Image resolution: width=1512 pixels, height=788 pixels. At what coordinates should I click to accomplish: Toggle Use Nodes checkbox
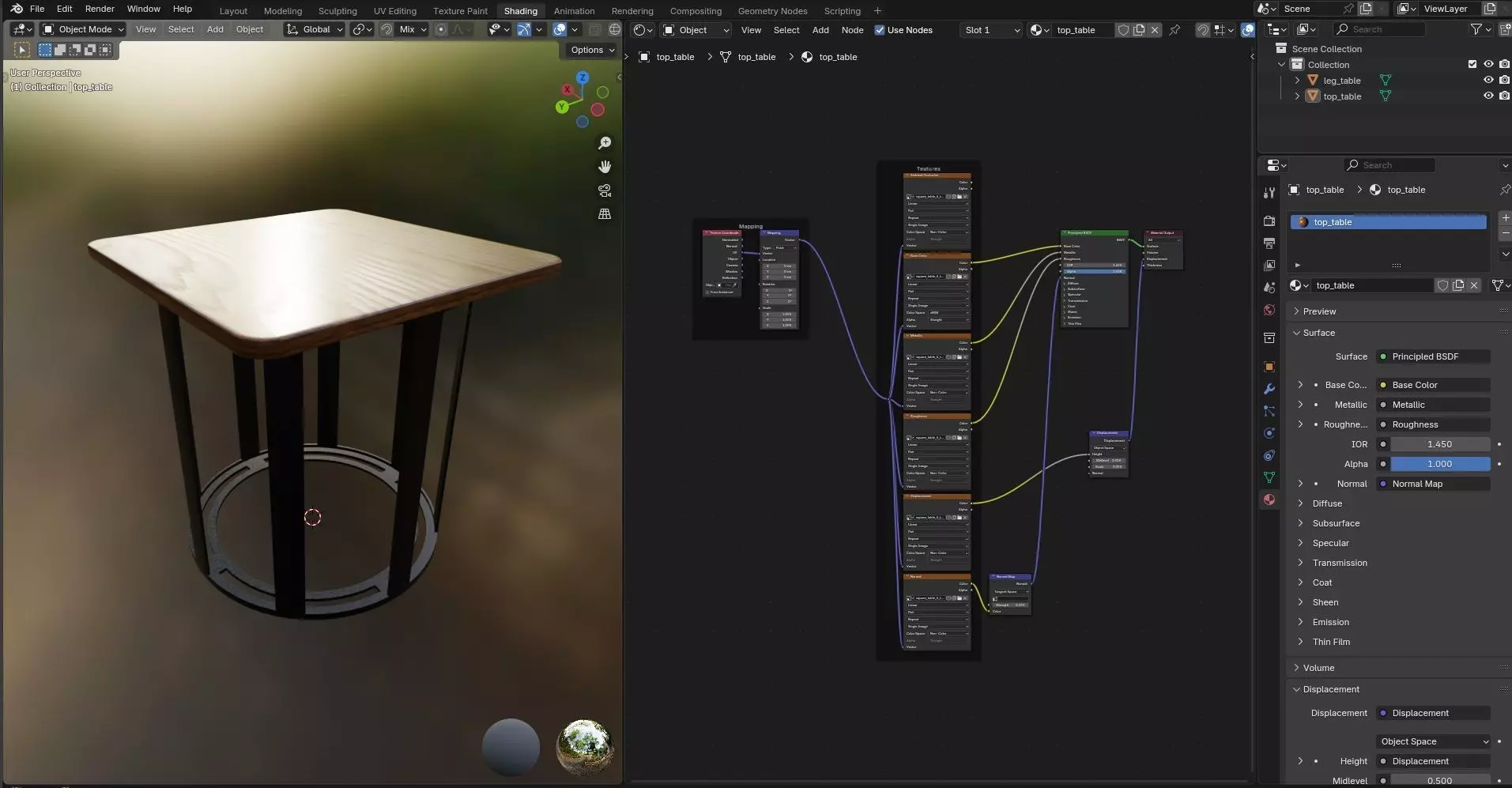tap(879, 30)
